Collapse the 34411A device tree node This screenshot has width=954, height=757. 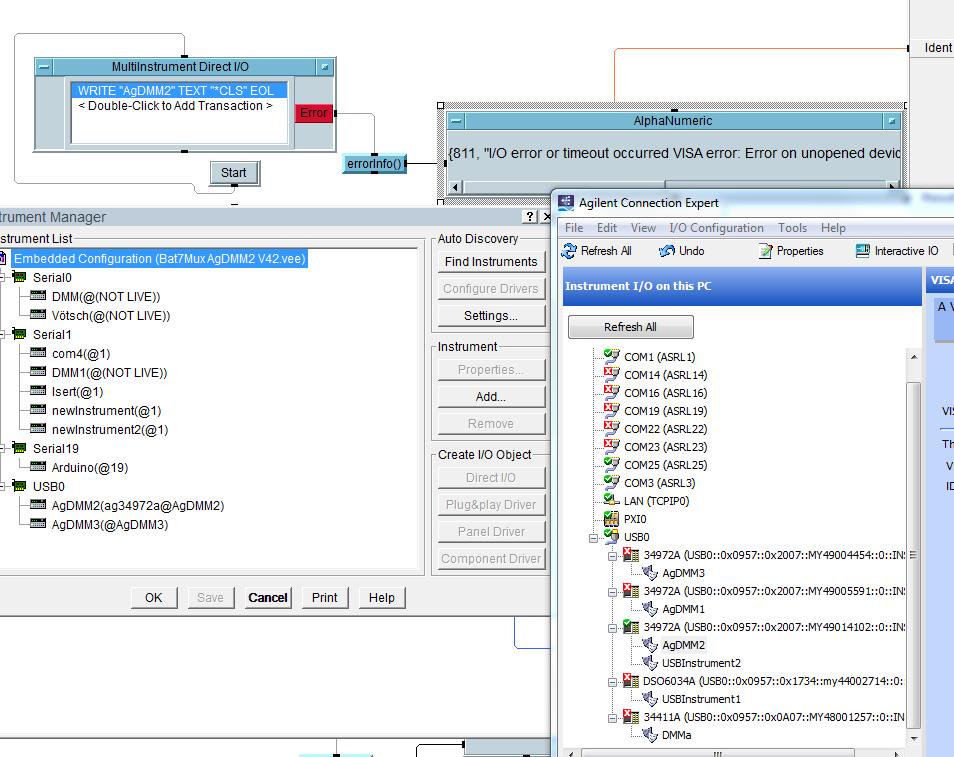612,717
